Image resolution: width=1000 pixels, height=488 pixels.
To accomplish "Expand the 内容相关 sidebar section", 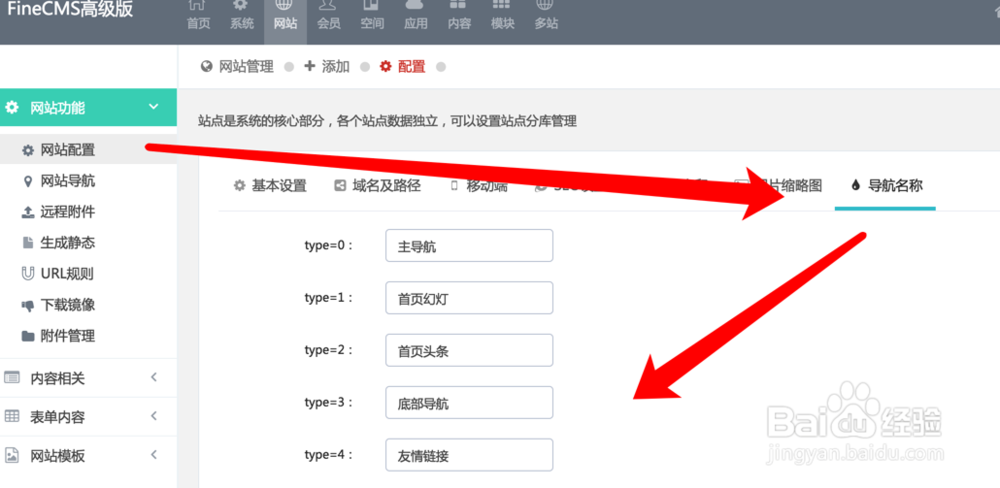I will (88, 378).
